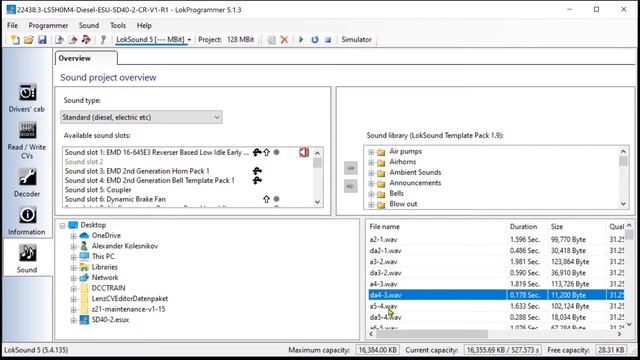The height and width of the screenshot is (360, 640).
Task: Select the z21-maintenance-v1-15 folder
Action: click(x=128, y=309)
